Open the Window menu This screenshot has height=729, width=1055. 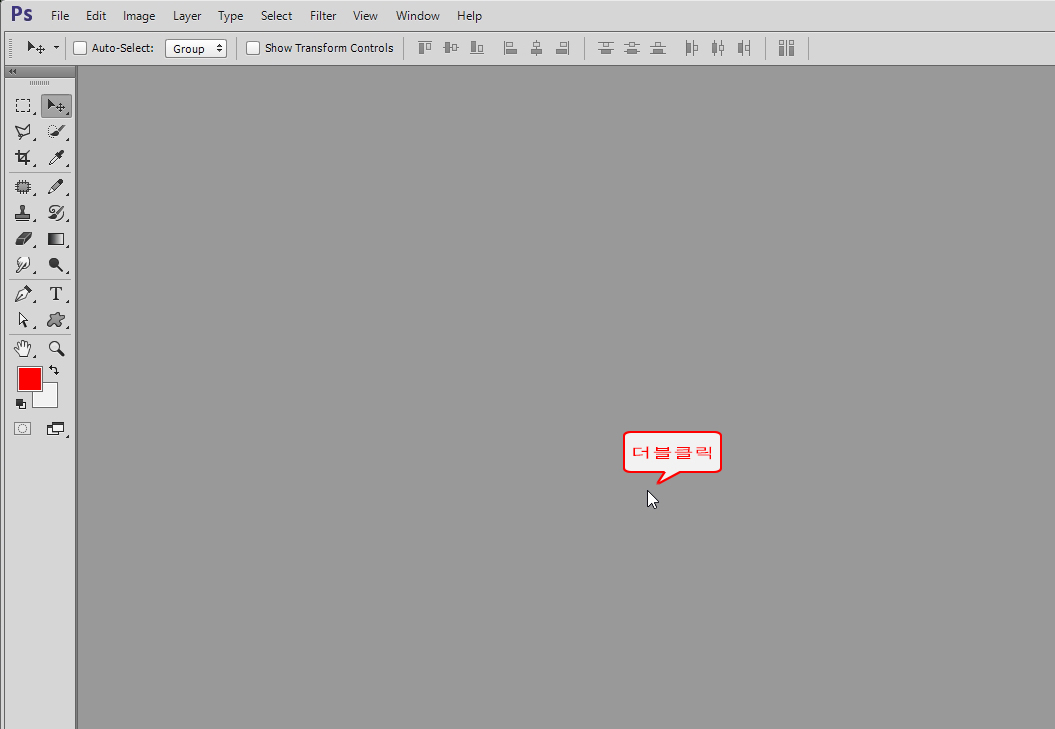[417, 15]
